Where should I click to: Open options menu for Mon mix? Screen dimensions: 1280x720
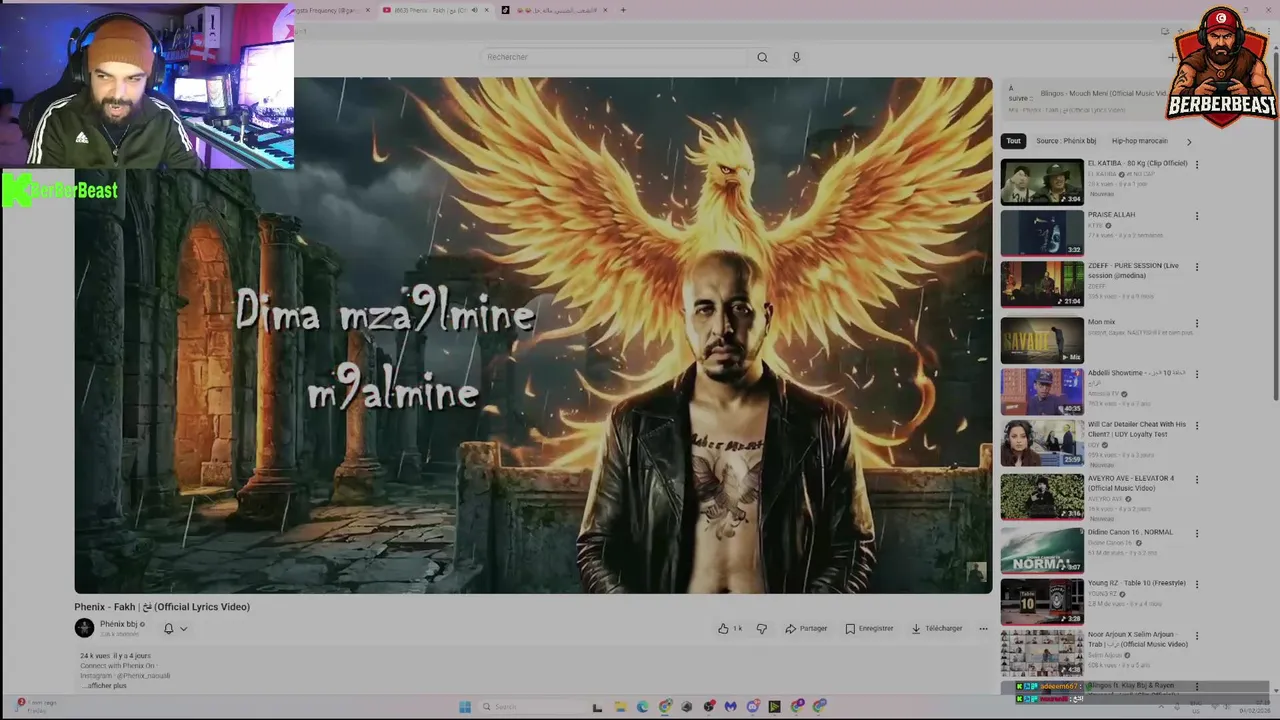pos(1196,323)
